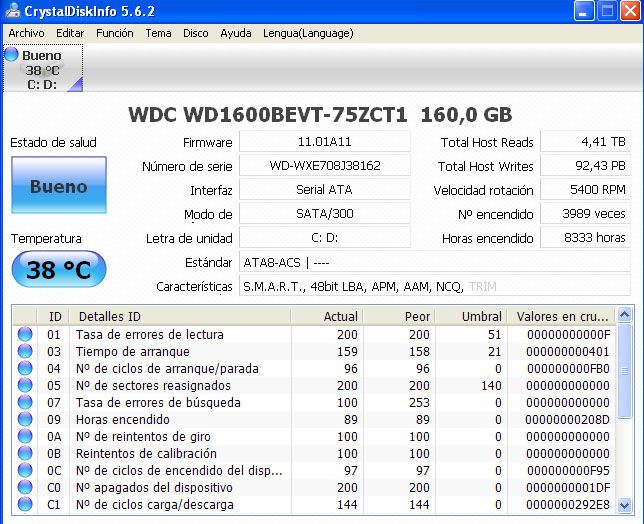Image resolution: width=644 pixels, height=524 pixels.
Task: Click the scroll up arrow of the SMART list
Action: (624, 315)
